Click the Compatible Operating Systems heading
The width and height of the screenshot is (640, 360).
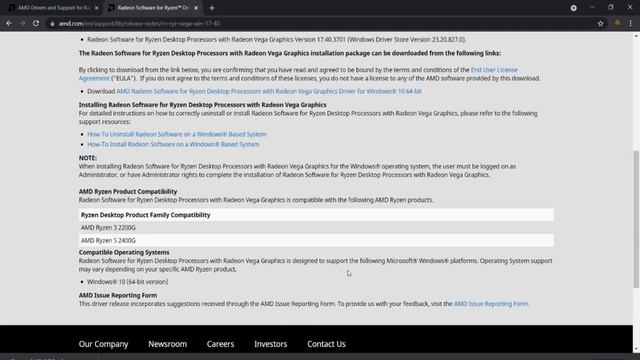point(124,252)
